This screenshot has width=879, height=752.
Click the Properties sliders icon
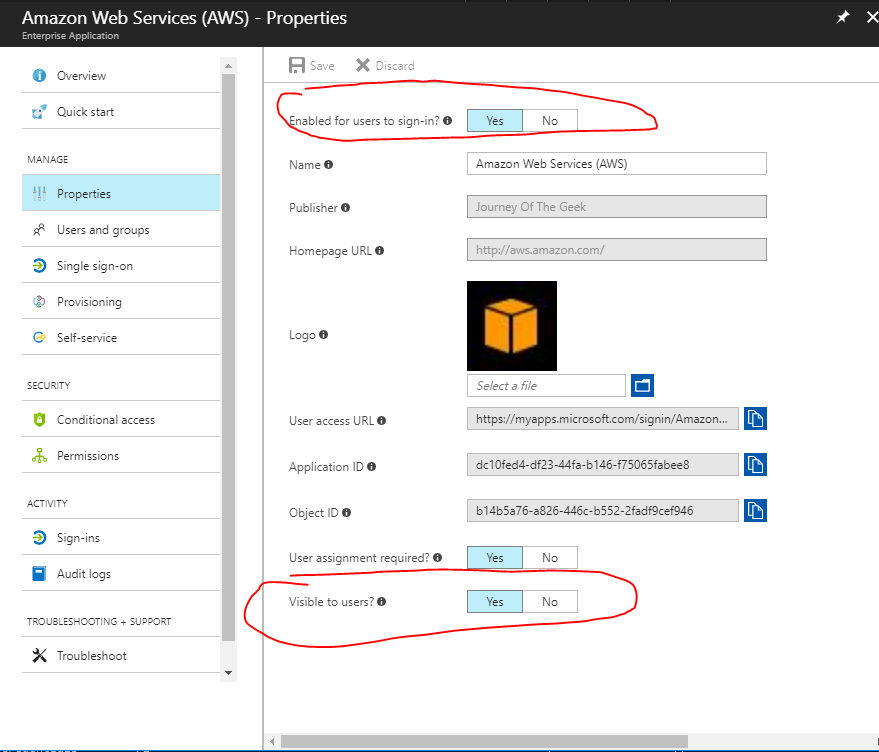[x=39, y=193]
